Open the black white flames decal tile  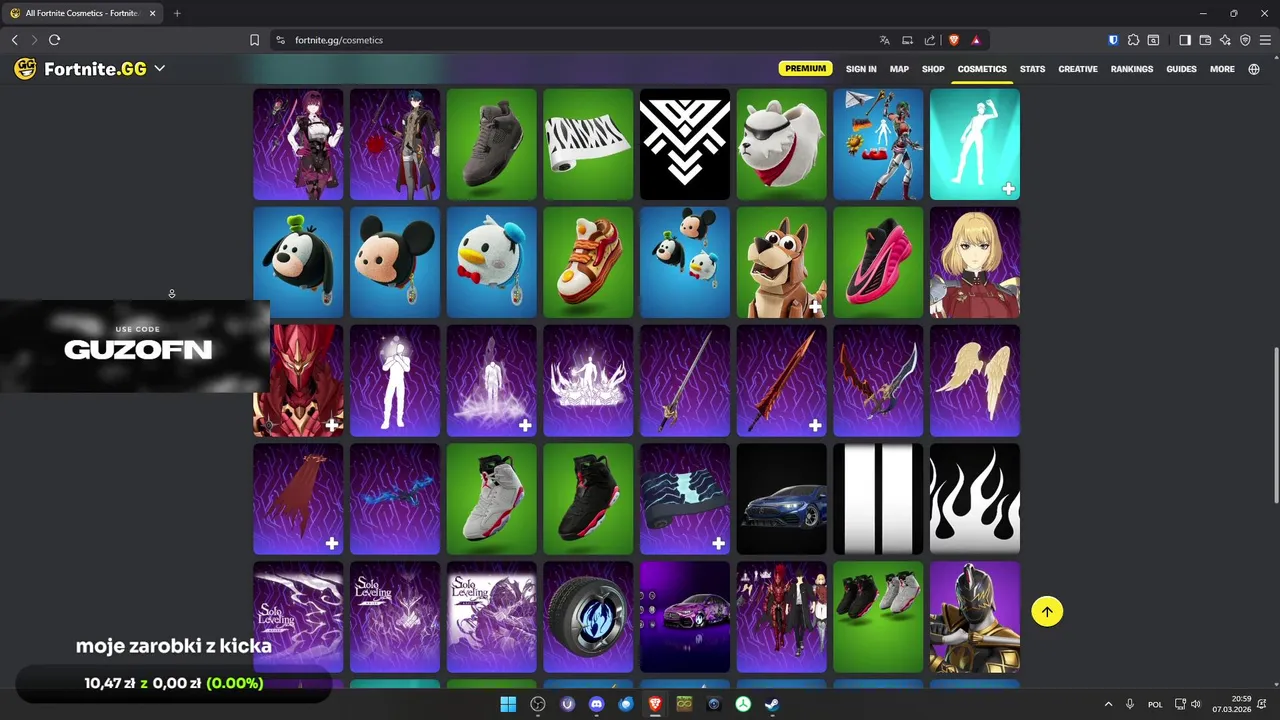point(975,499)
